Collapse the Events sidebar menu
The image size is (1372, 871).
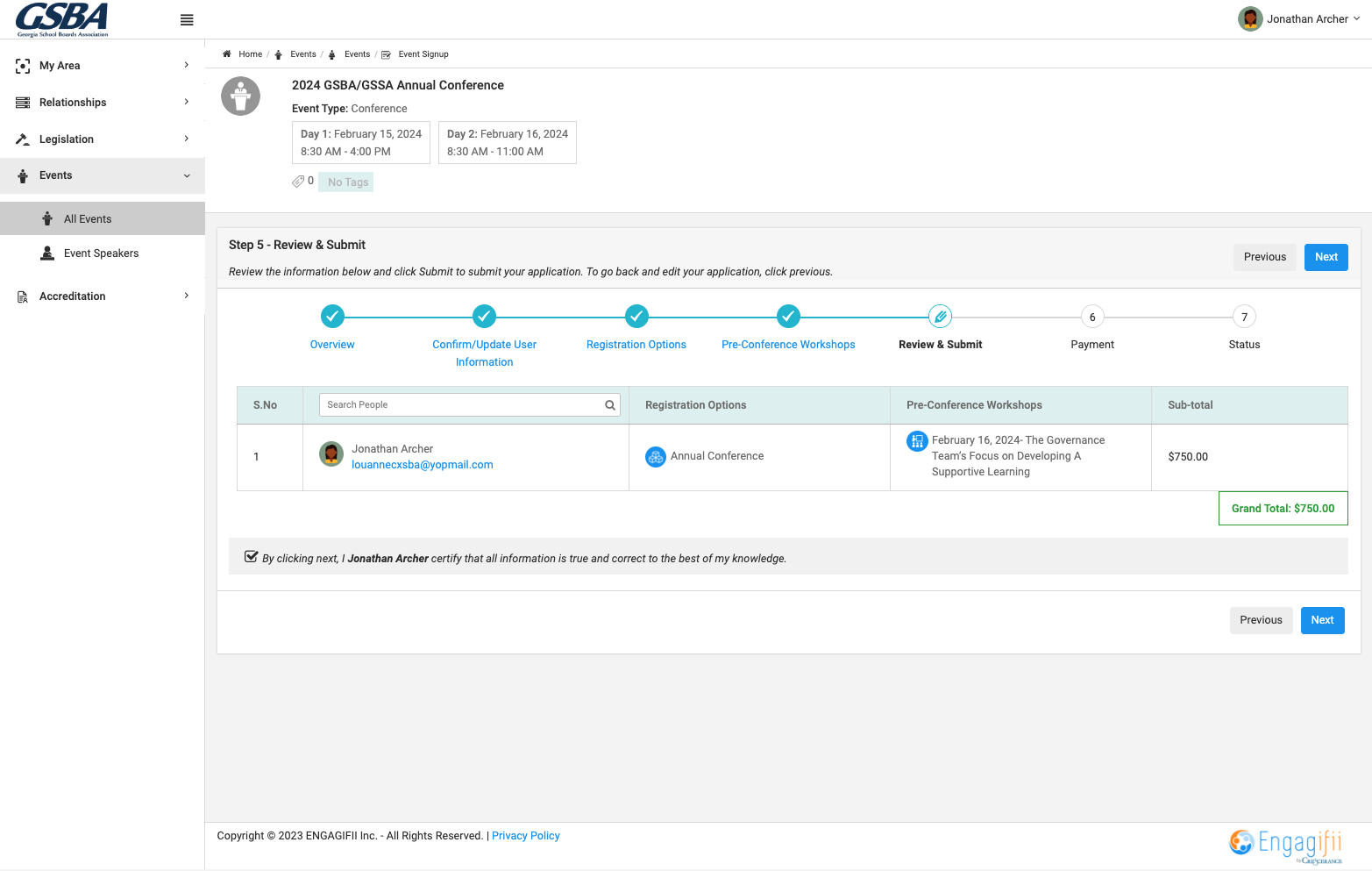pos(103,175)
